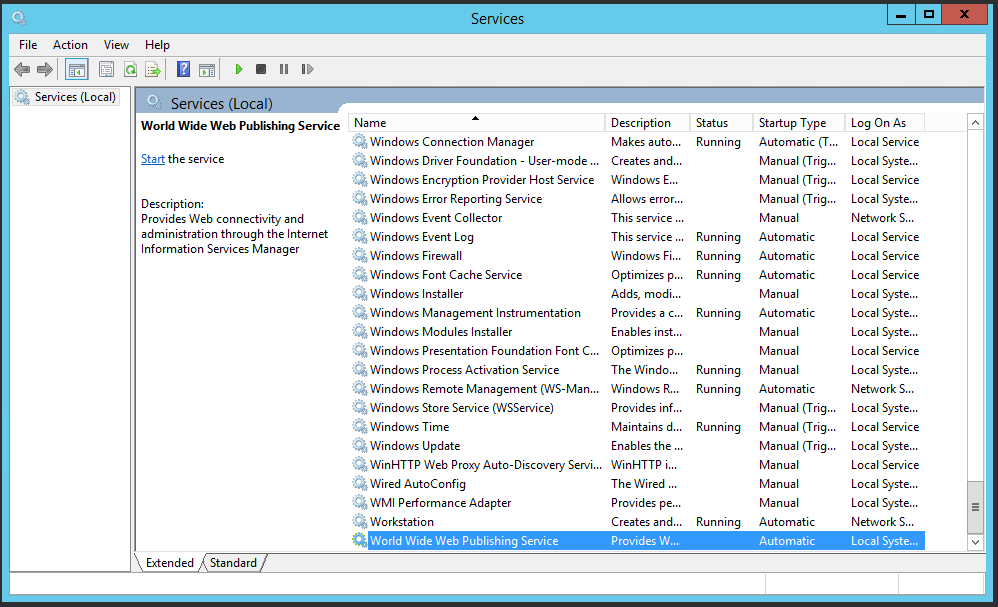Select the Windows Management Instrumentation service
This screenshot has width=998, height=607.
[x=638, y=312]
